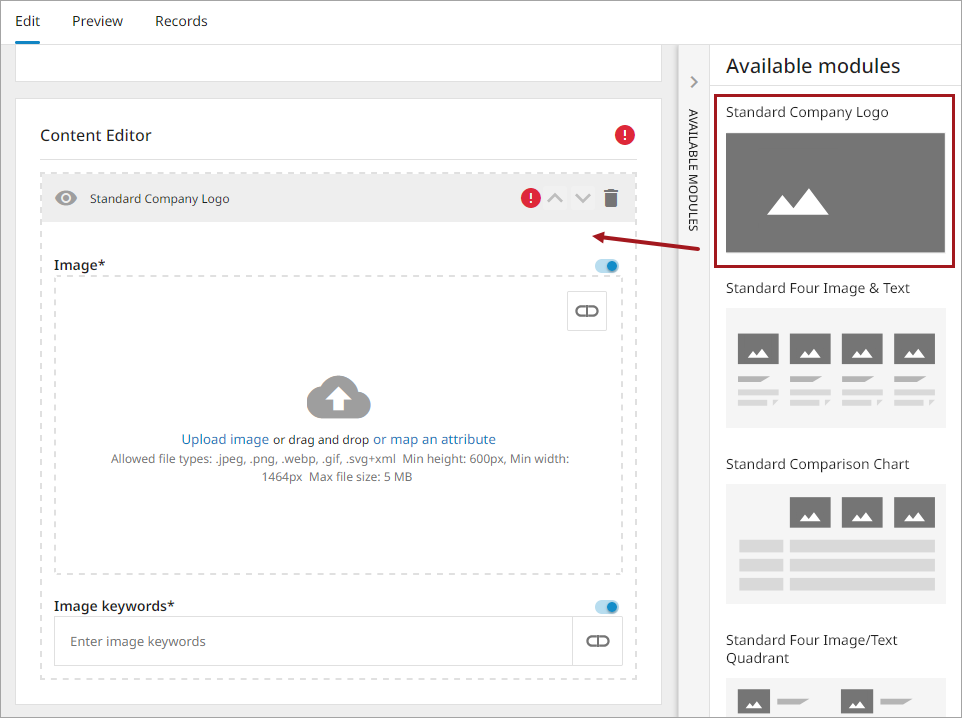Click the map an attribute link
Screen dimensions: 962x718
pyautogui.click(x=442, y=439)
